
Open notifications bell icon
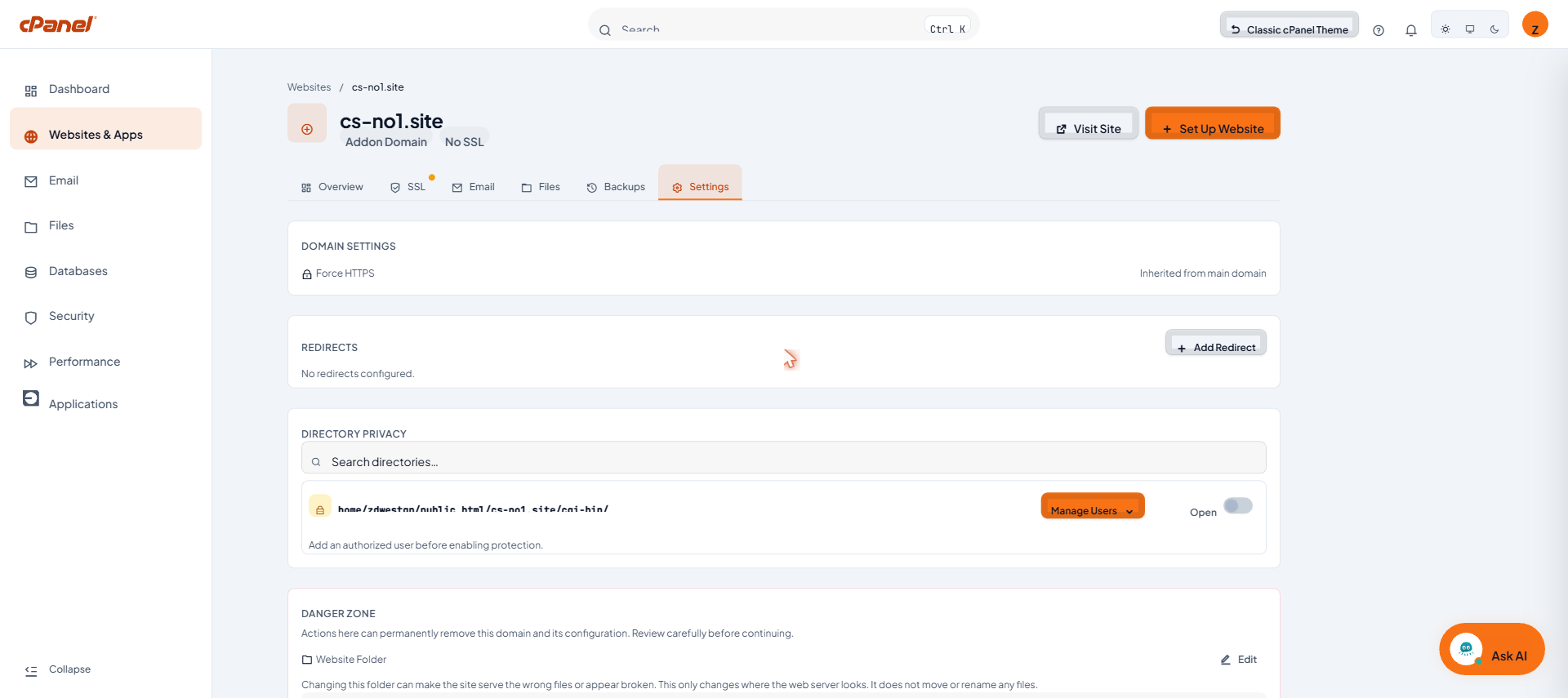tap(1411, 30)
